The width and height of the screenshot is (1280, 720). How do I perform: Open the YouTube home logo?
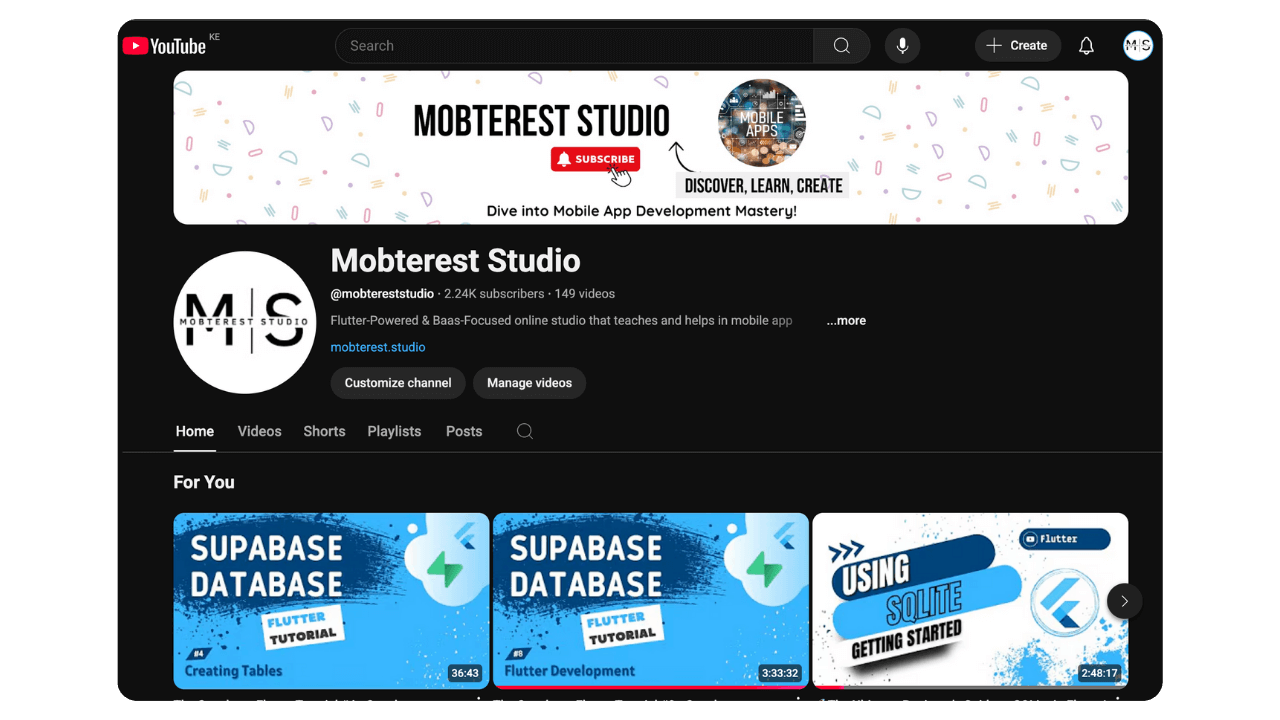pos(165,46)
